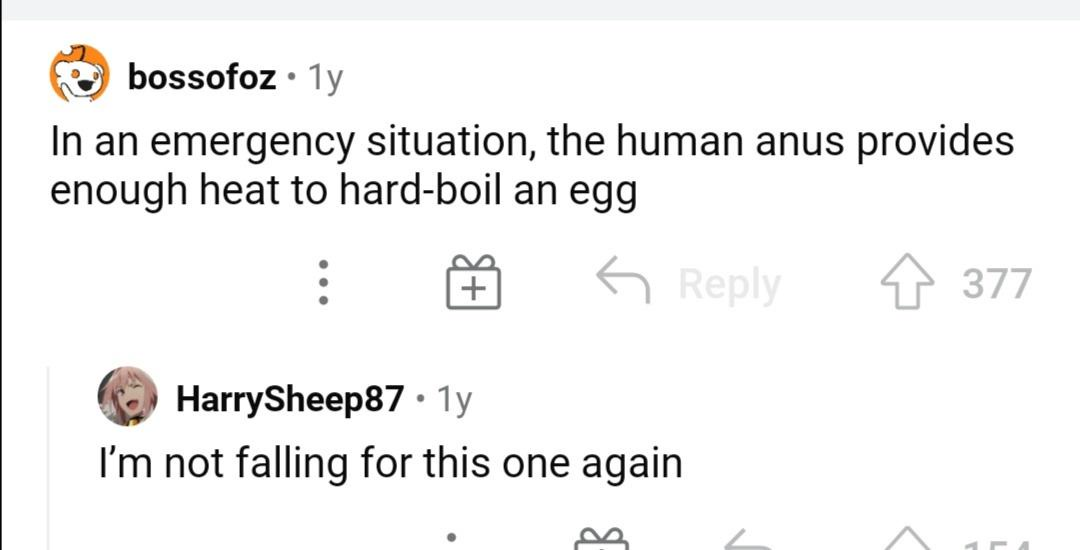
Task: Select the 'I'm not falling for this' reply text
Action: 391,464
